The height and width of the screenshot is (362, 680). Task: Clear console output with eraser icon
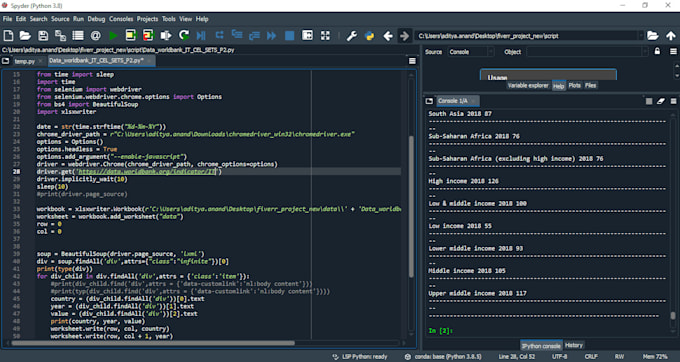click(x=661, y=101)
